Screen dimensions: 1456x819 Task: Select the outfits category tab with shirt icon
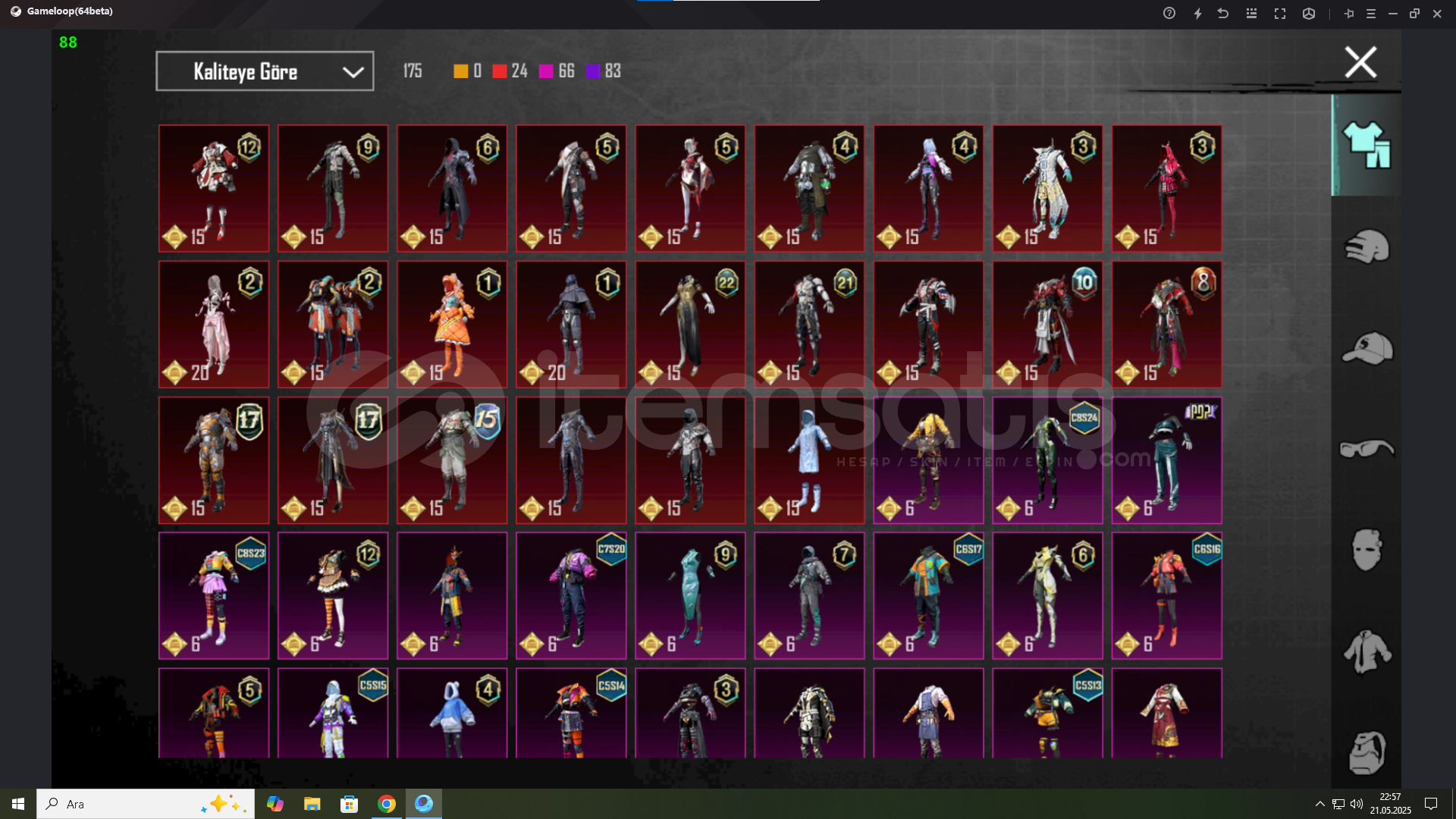(1367, 145)
